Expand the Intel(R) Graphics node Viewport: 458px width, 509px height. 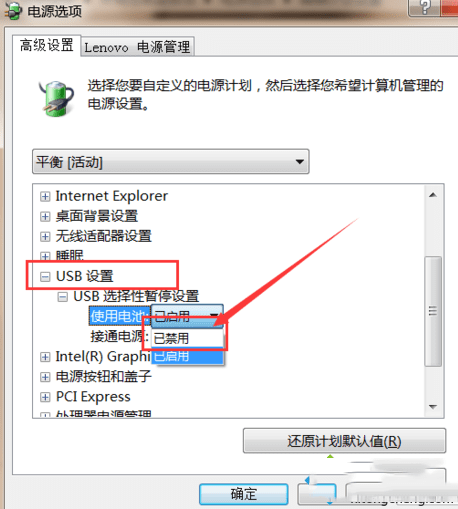pos(45,357)
